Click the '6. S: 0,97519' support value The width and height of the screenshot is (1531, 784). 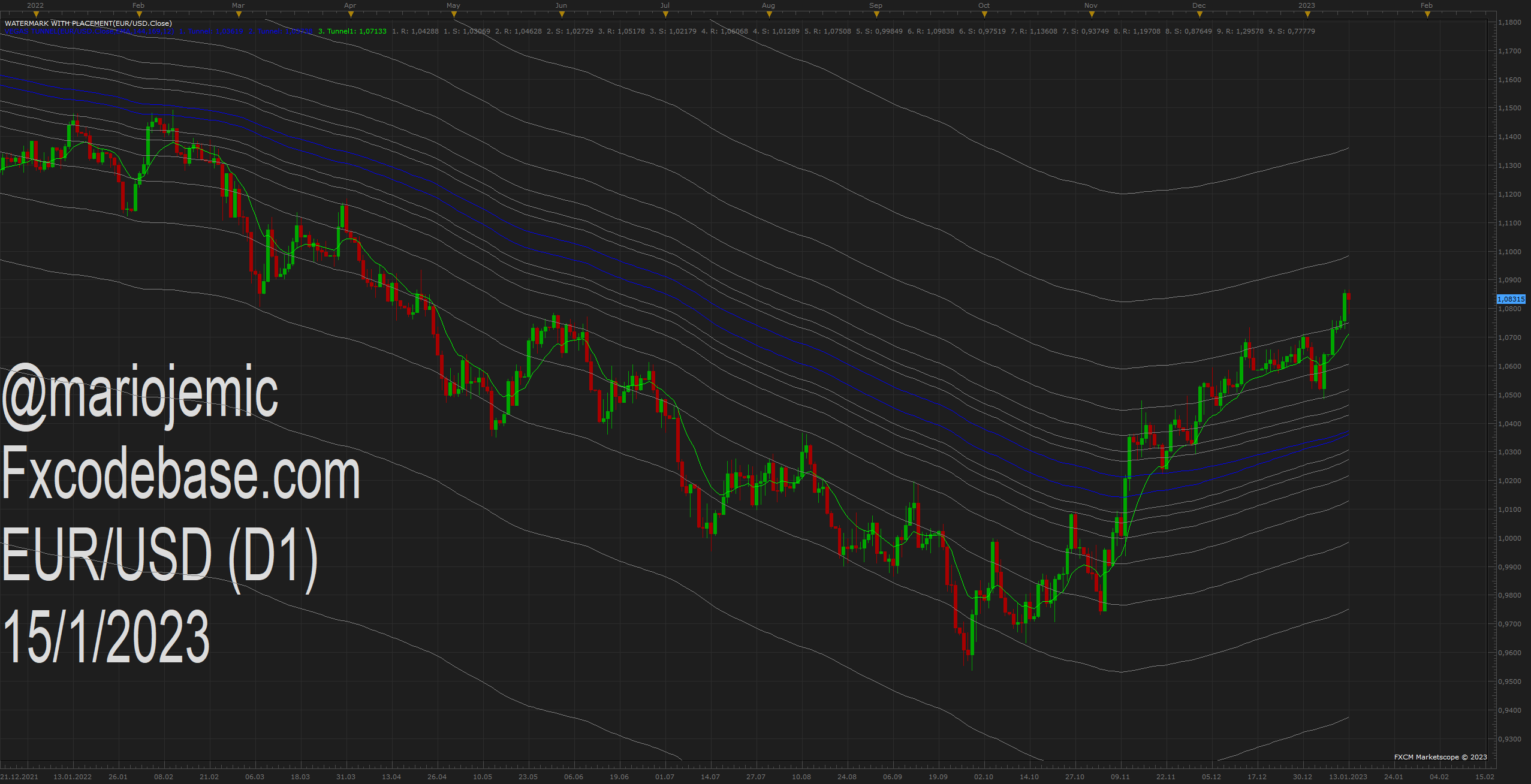[983, 31]
